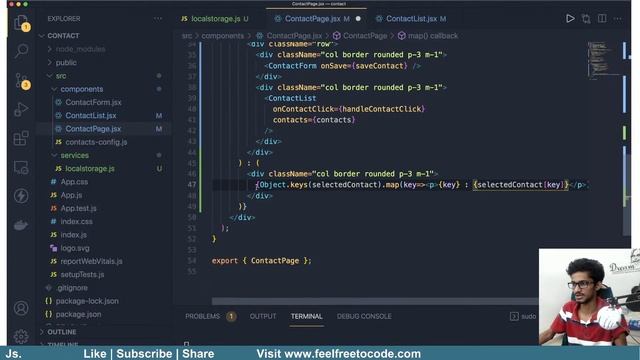Split the editor to the right

(602, 19)
